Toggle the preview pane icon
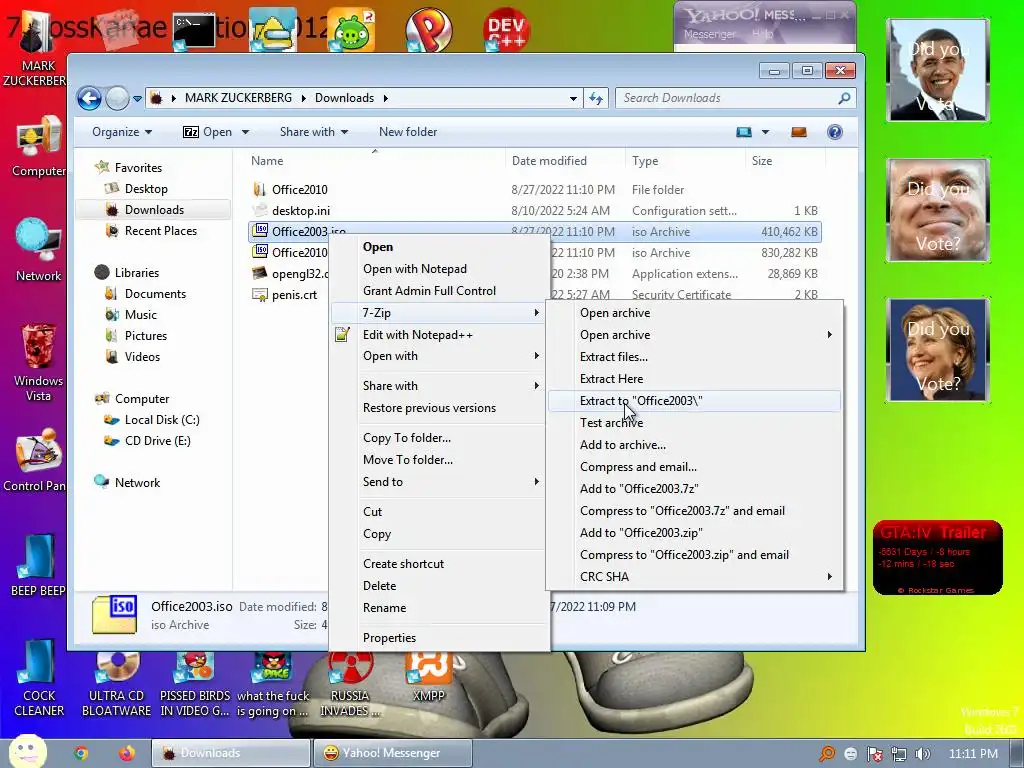1024x768 pixels. [x=799, y=132]
